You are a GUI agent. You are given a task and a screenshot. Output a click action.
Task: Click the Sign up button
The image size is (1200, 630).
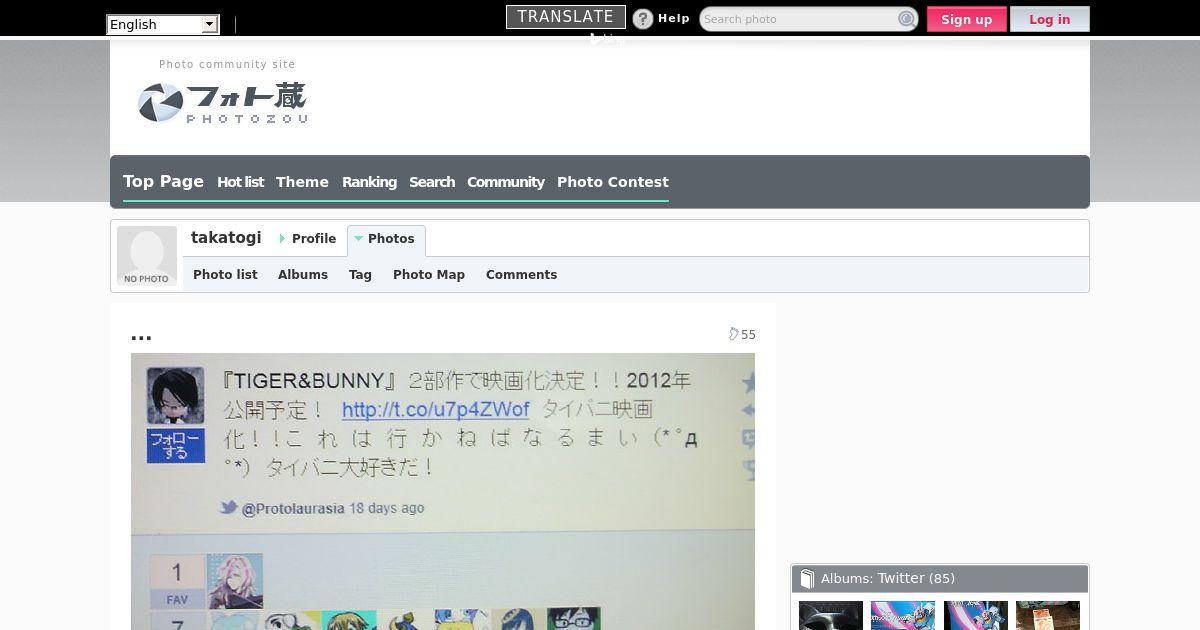pyautogui.click(x=966, y=19)
